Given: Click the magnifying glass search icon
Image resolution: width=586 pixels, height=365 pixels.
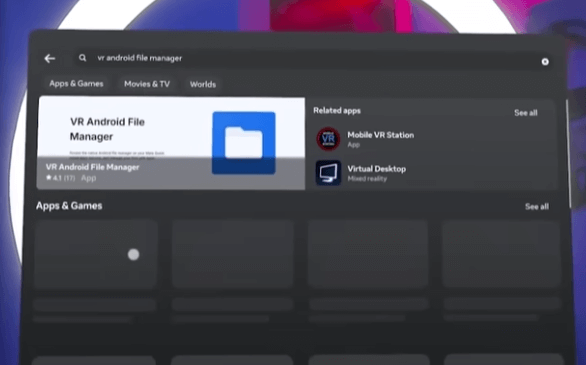Looking at the screenshot, I should (x=83, y=58).
